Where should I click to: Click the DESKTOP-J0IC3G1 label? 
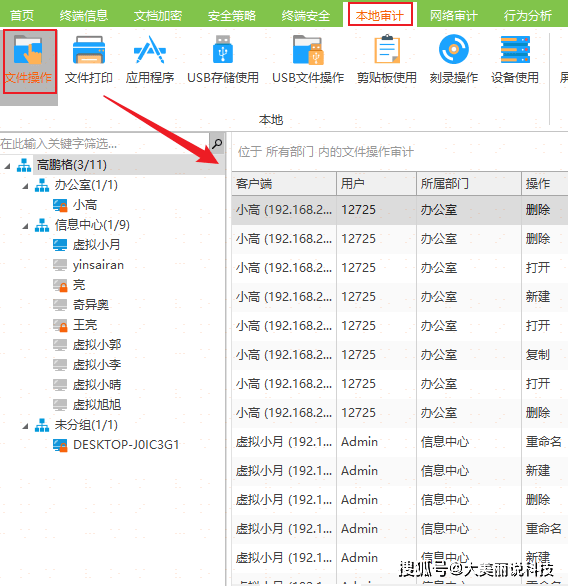pos(126,445)
